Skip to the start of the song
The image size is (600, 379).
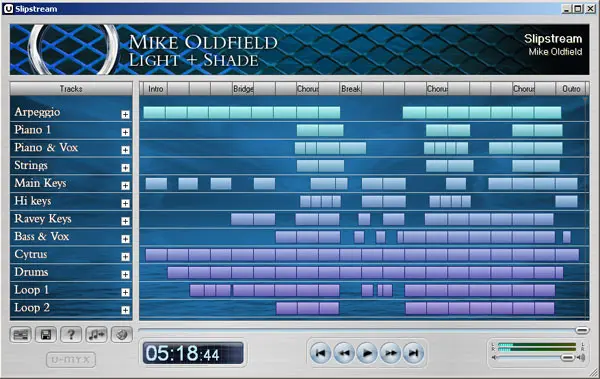(x=321, y=353)
